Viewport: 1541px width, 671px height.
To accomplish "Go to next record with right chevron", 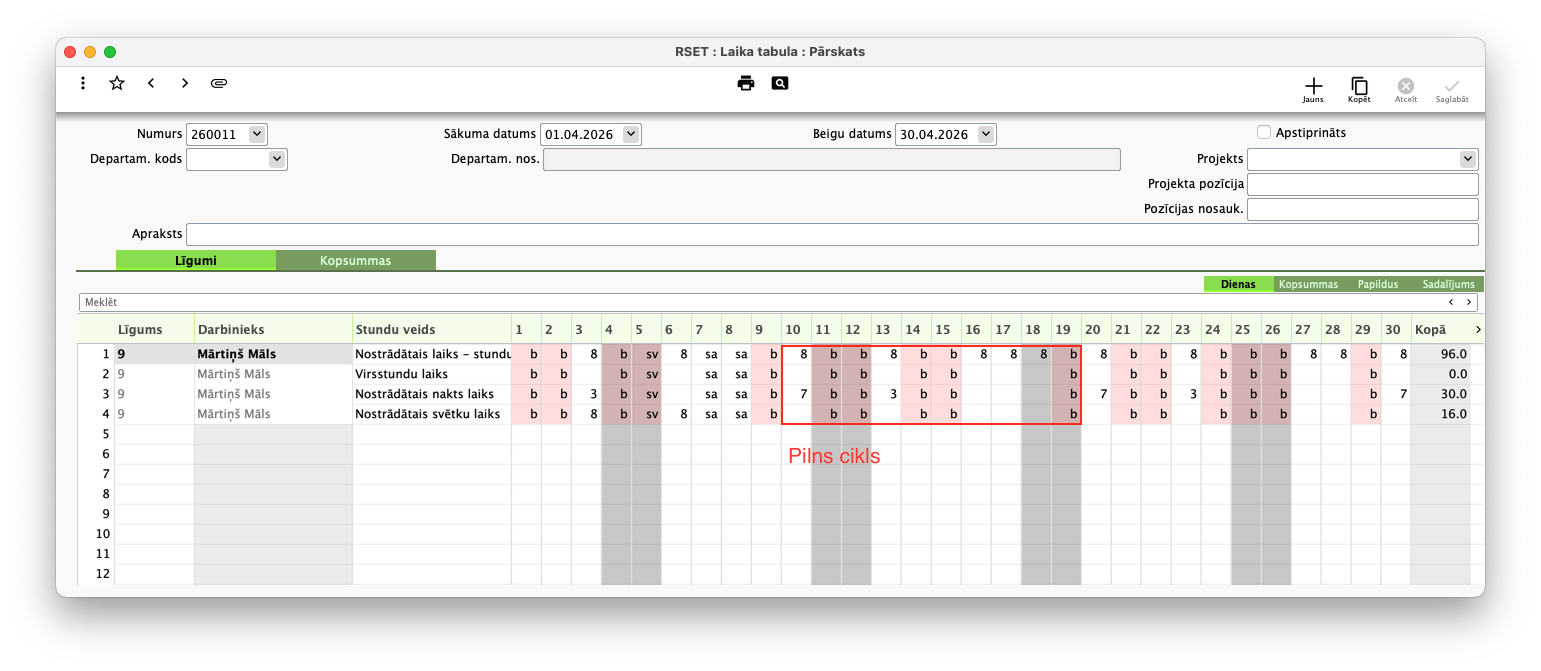I will pyautogui.click(x=185, y=83).
